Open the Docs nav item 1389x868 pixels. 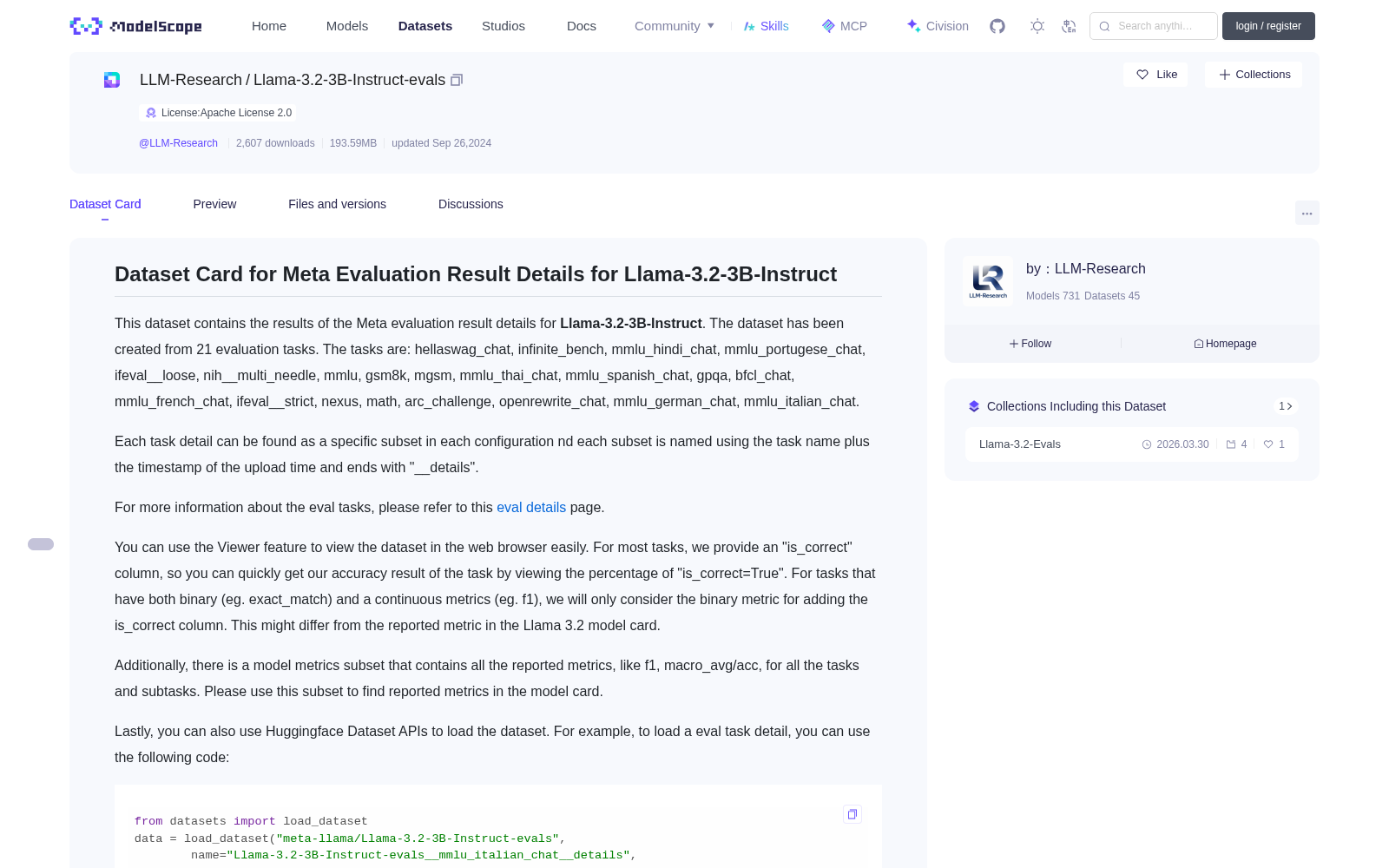(582, 26)
